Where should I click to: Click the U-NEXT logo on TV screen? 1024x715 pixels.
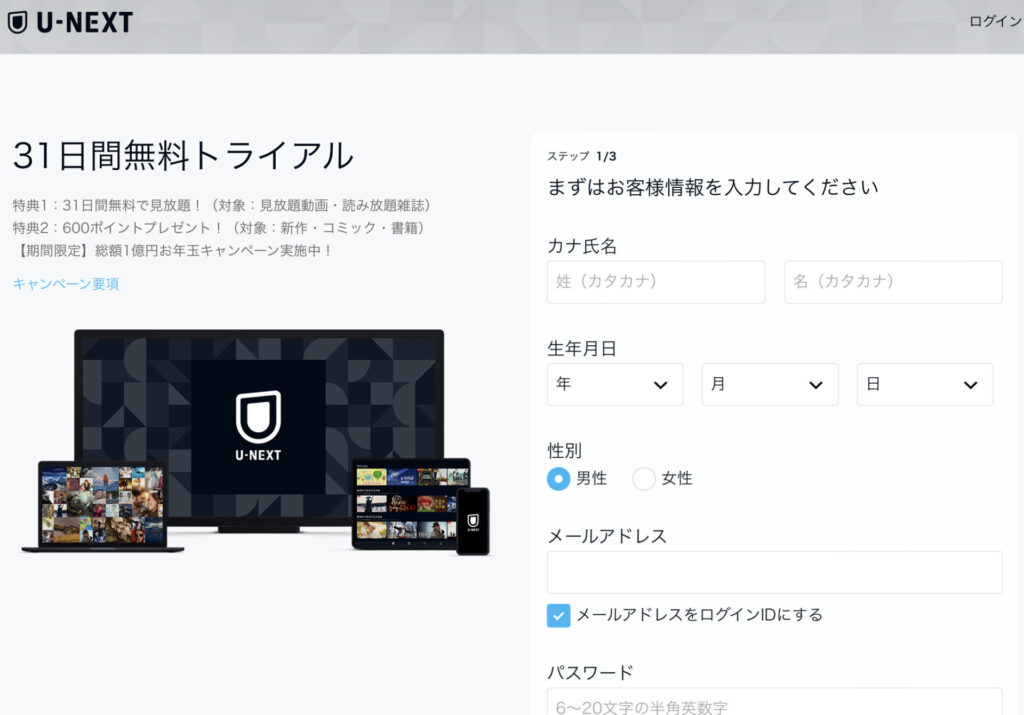click(258, 425)
